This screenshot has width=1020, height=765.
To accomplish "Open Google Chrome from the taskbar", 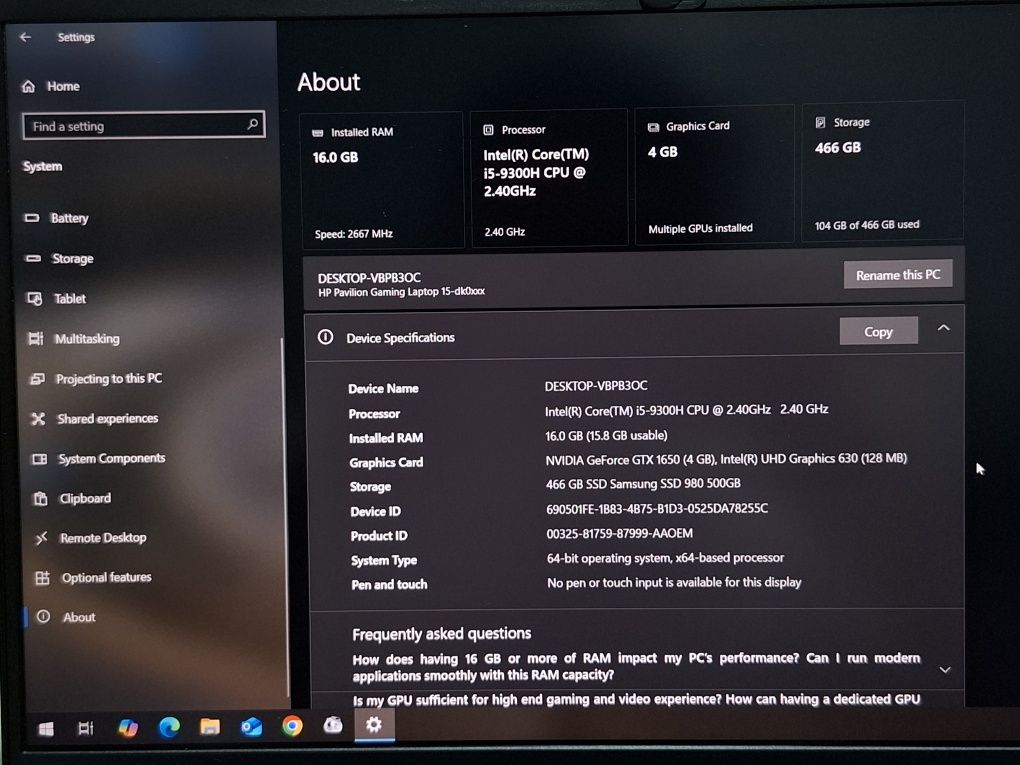I will tap(292, 725).
